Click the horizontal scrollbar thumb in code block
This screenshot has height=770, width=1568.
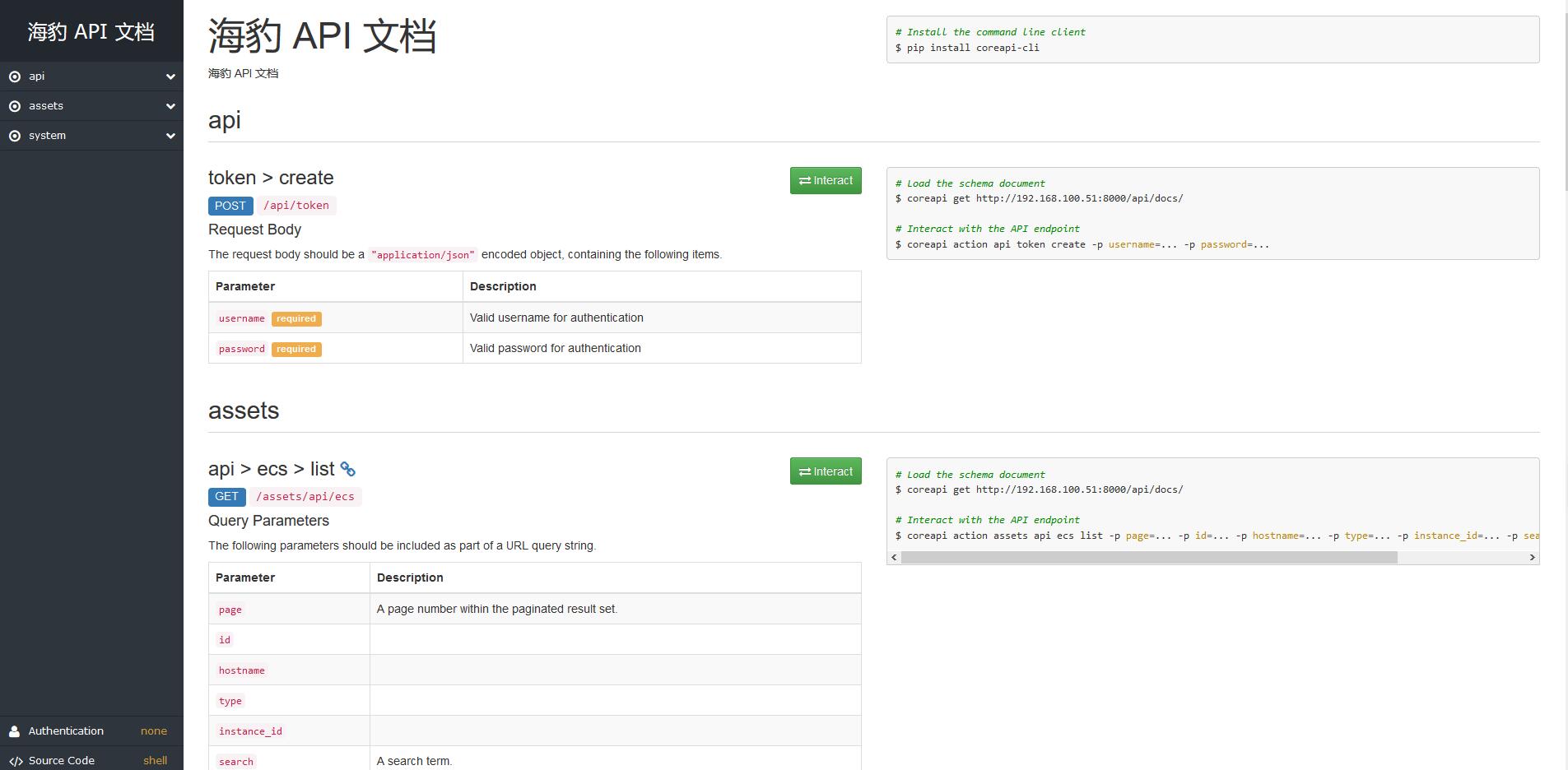pos(1148,558)
